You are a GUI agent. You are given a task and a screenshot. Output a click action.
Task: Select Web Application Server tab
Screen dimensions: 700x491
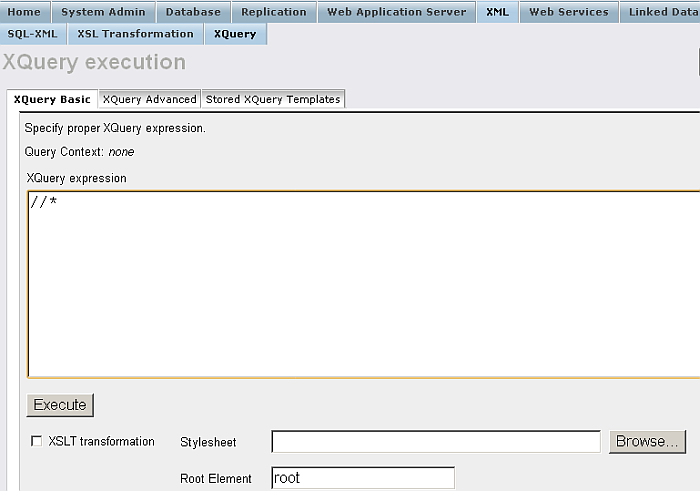pos(396,12)
